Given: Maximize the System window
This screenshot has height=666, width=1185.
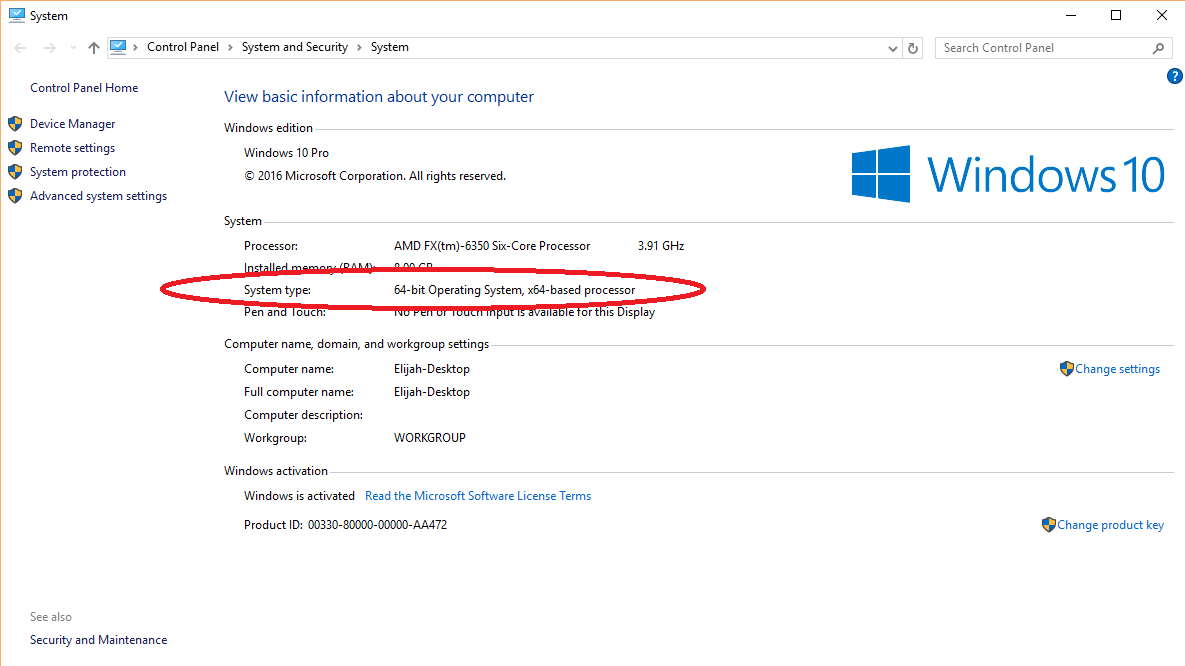Looking at the screenshot, I should click(x=1115, y=15).
